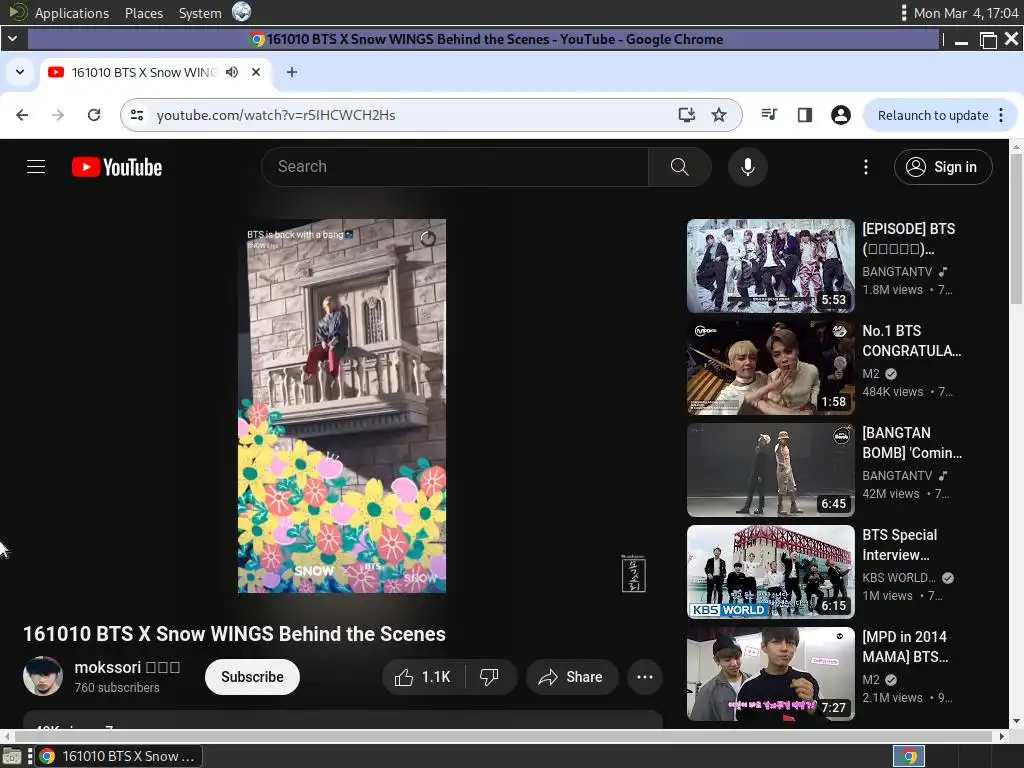Viewport: 1024px width, 768px height.
Task: Start voice search with the microphone
Action: coord(748,167)
